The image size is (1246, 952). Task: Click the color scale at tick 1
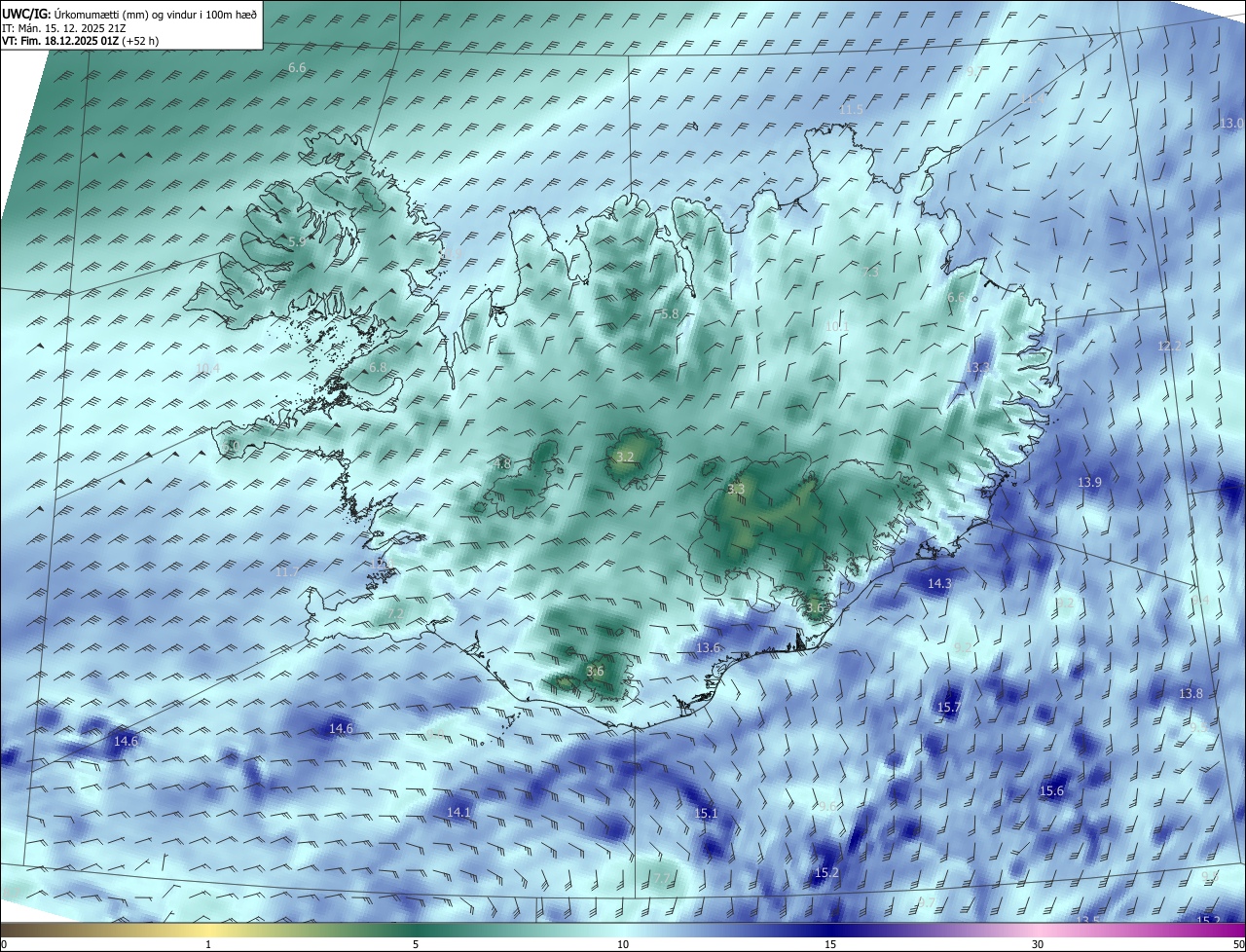(x=208, y=944)
